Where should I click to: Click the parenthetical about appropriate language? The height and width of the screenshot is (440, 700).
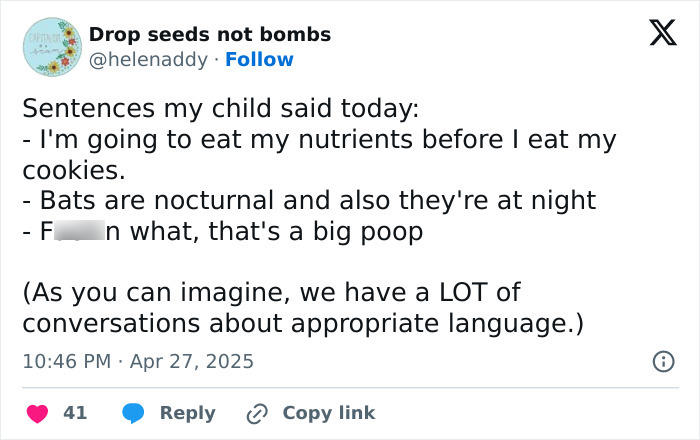(300, 310)
